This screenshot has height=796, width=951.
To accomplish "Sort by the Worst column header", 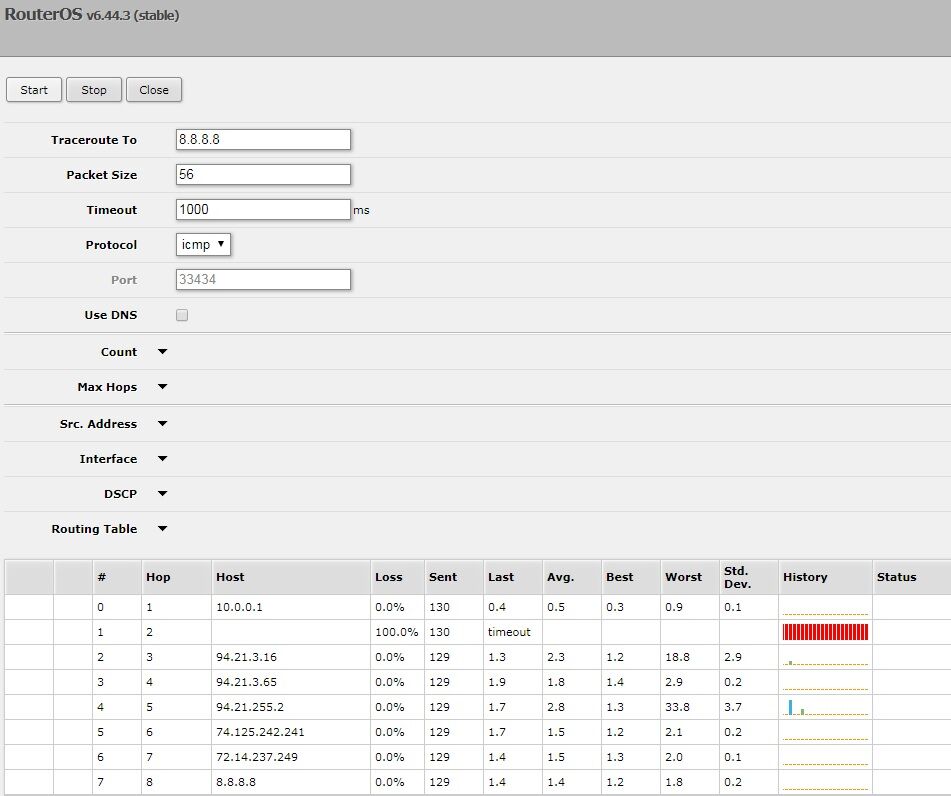I will click(x=690, y=577).
